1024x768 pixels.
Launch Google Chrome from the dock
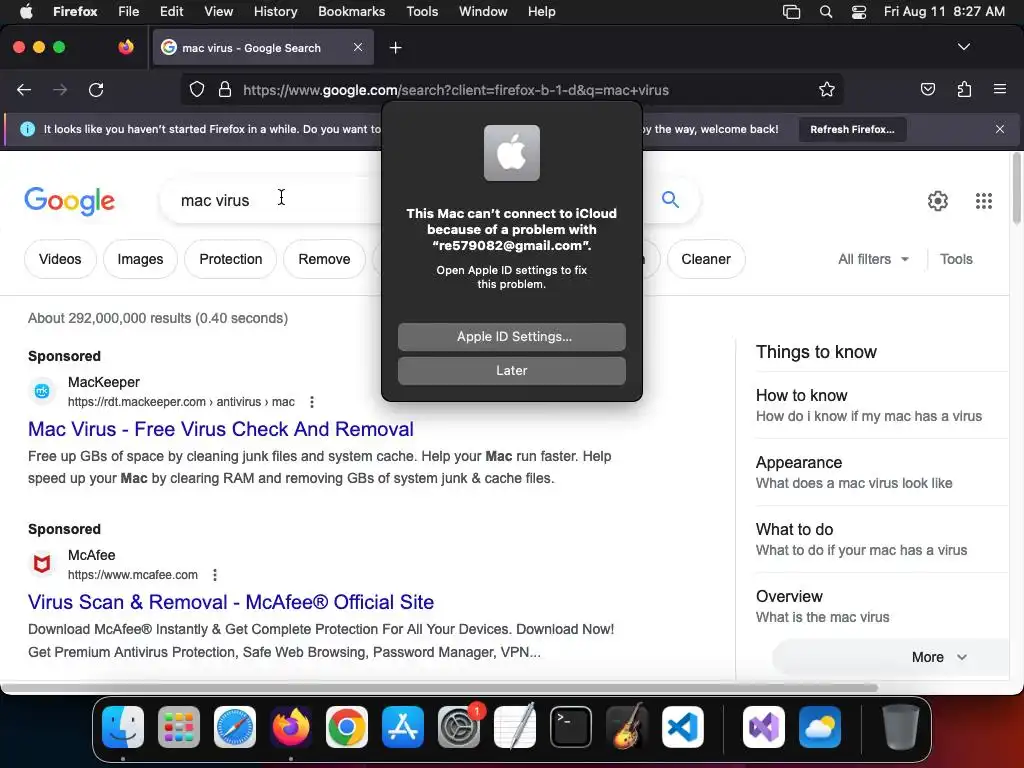[x=347, y=727]
